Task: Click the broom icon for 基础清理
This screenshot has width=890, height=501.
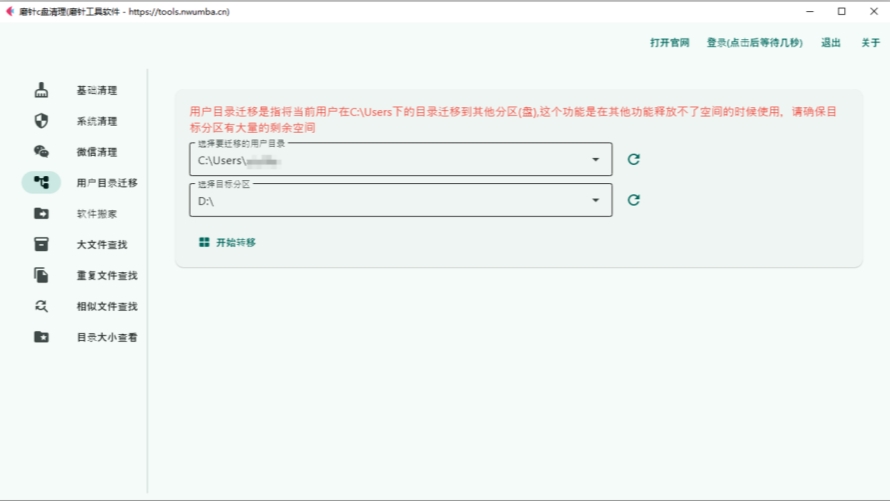Action: click(41, 90)
